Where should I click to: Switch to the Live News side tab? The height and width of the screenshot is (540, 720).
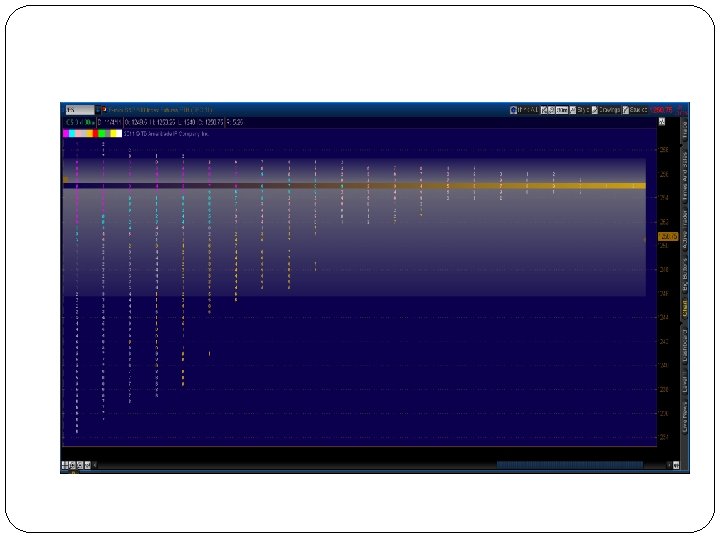click(x=684, y=417)
